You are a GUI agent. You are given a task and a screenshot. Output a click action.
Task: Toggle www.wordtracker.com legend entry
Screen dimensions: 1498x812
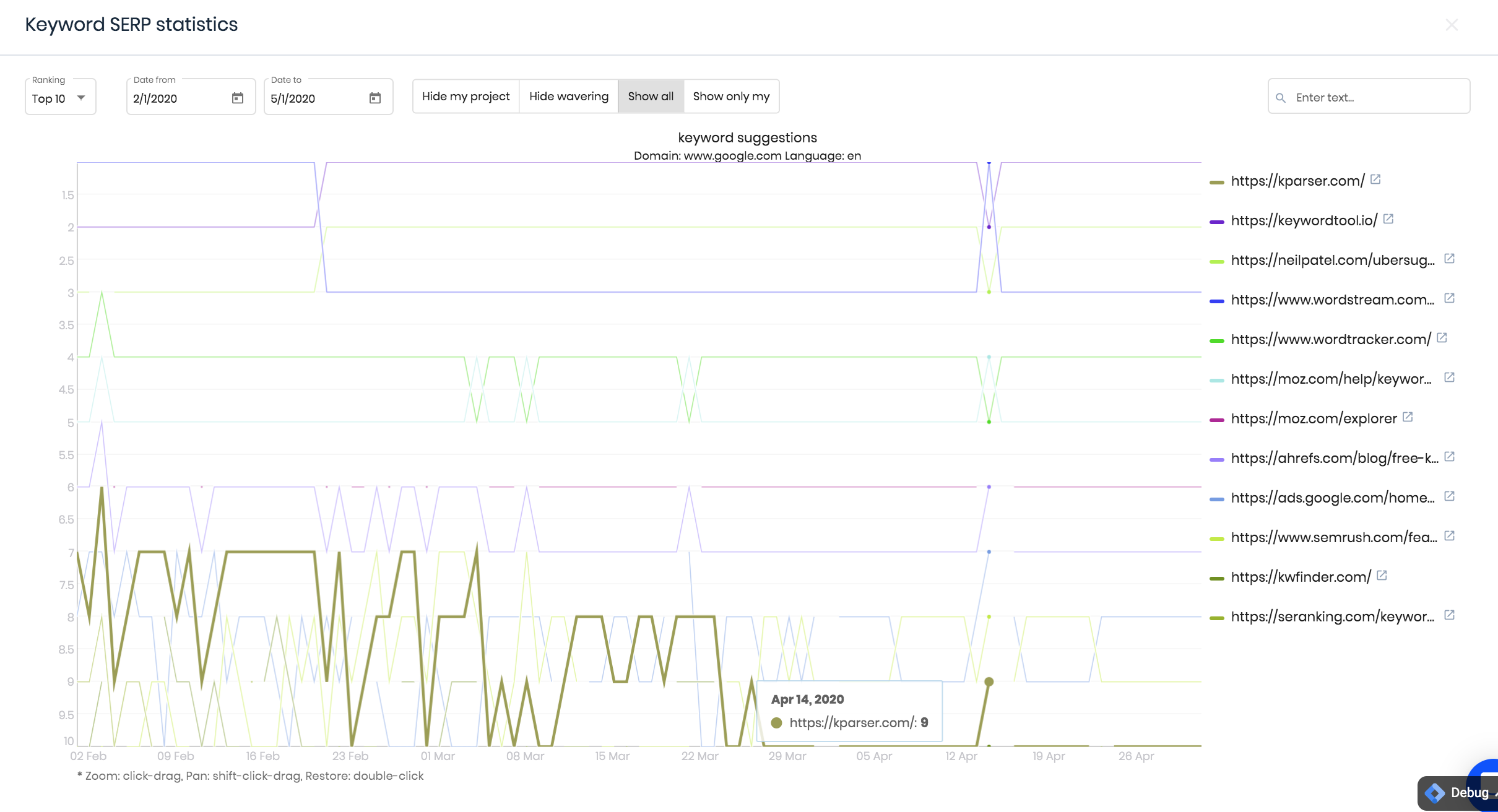point(1331,339)
